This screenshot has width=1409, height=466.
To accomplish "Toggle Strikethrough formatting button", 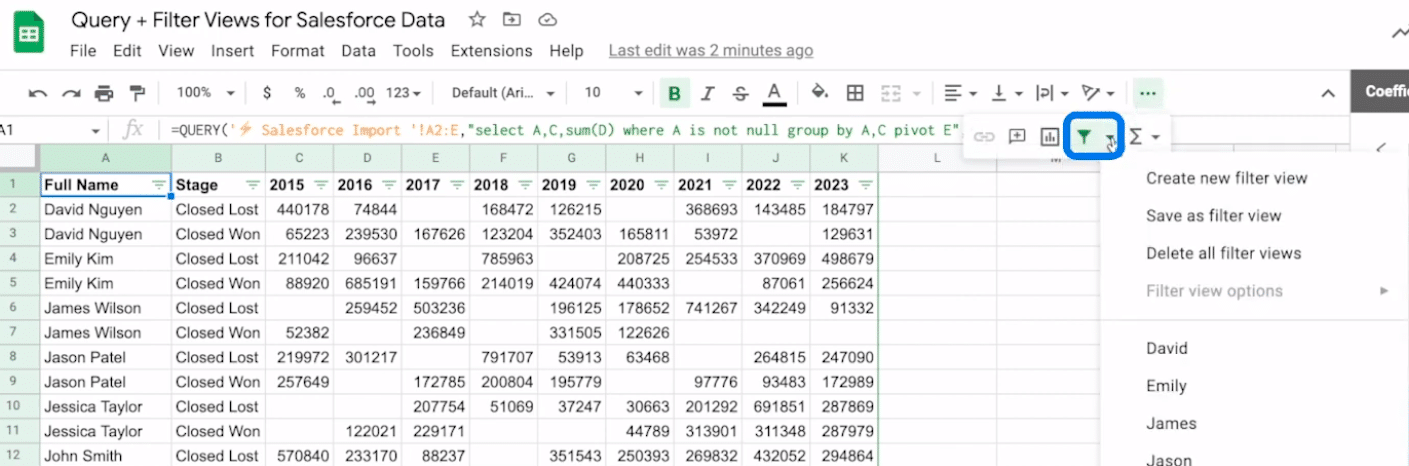I will (740, 93).
